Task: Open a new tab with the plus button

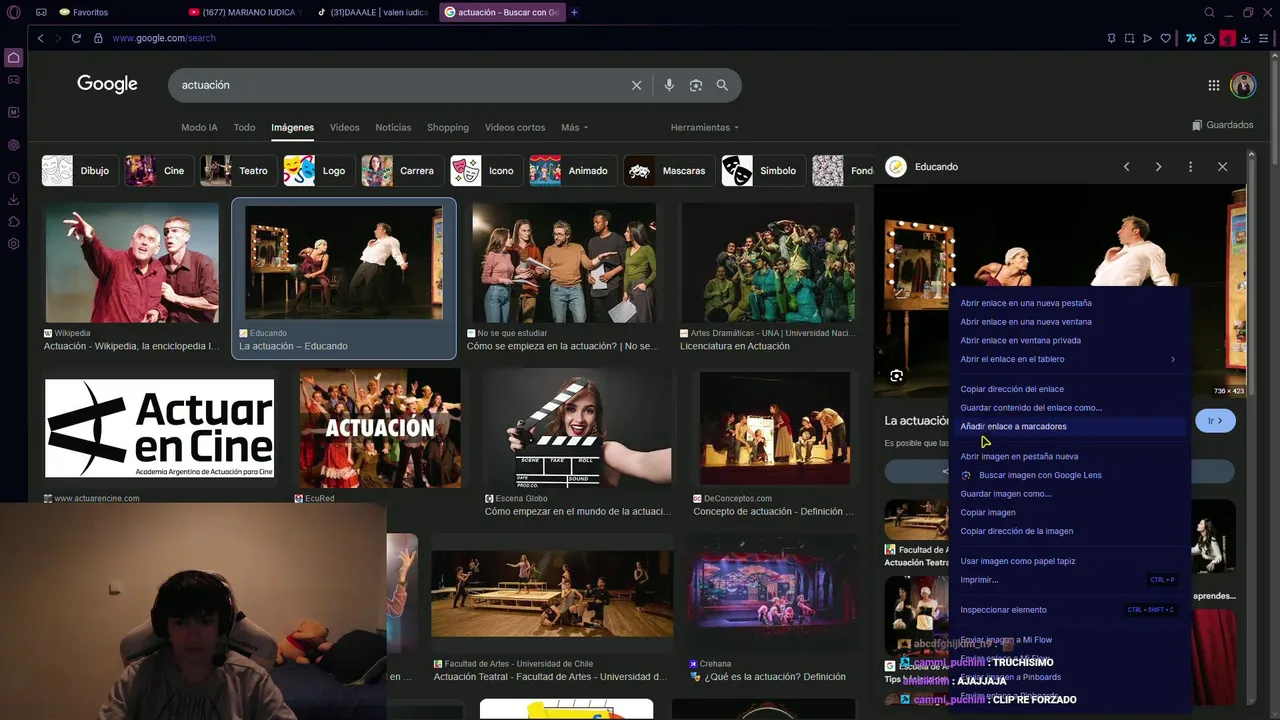Action: (574, 12)
